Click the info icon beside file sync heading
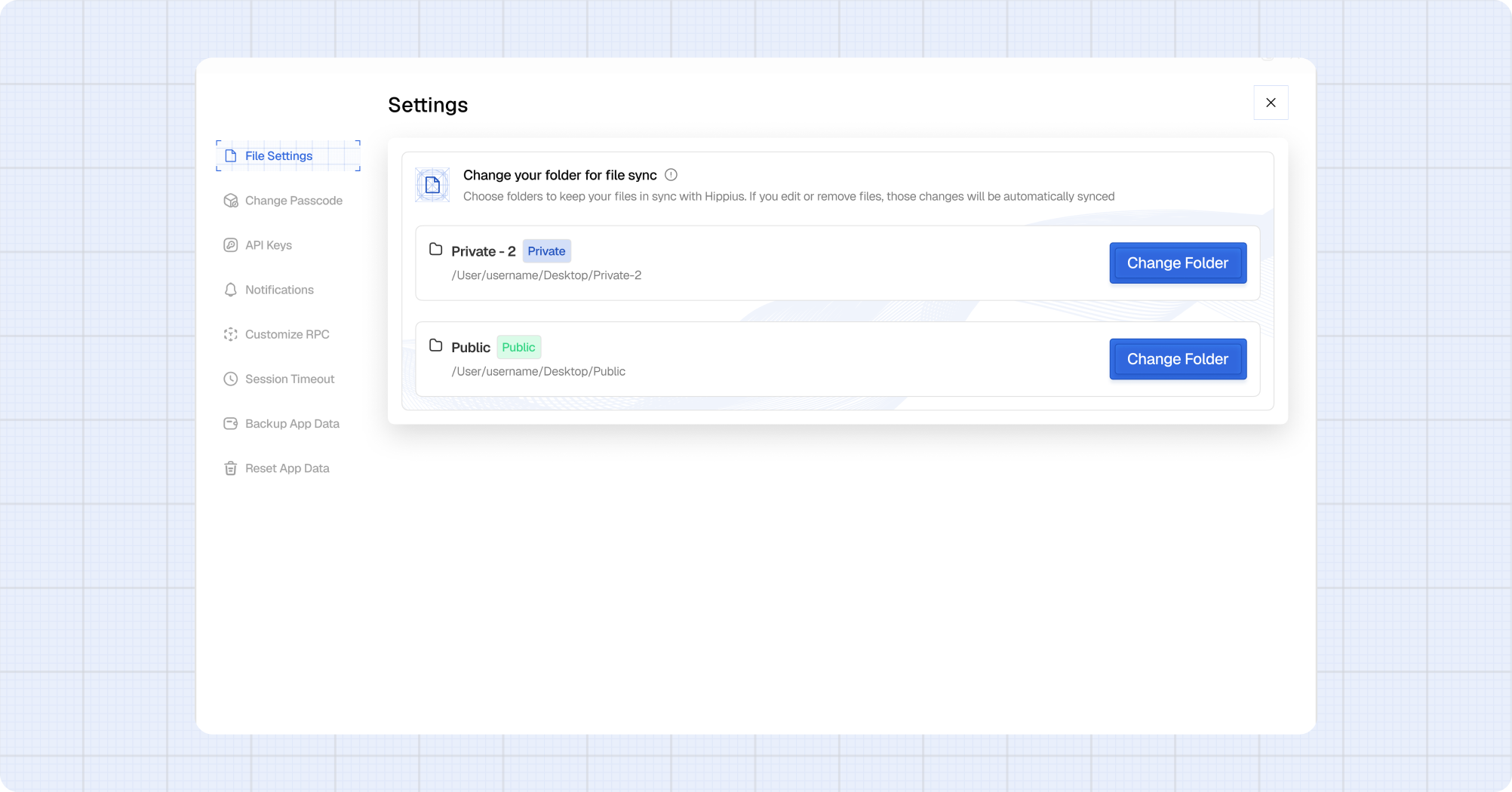This screenshot has height=792, width=1512. pyautogui.click(x=671, y=175)
